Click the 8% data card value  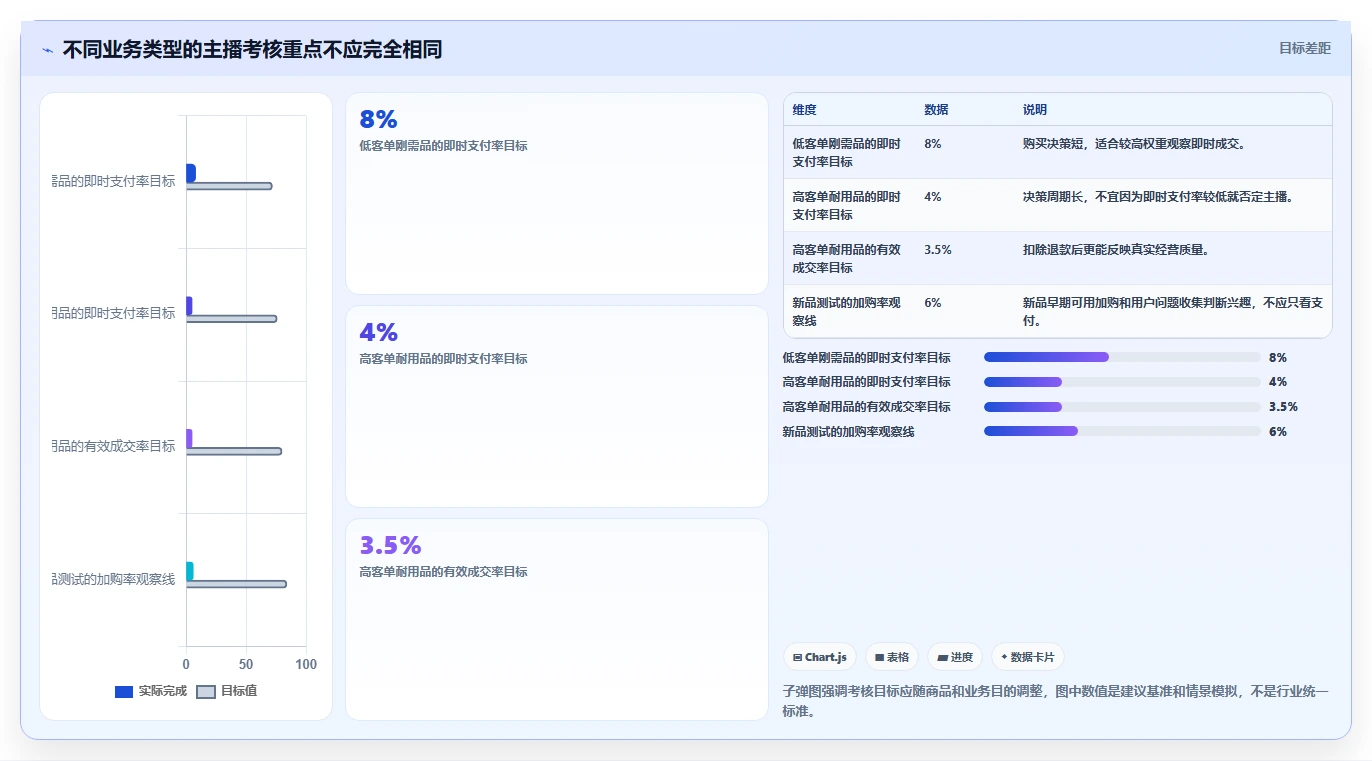[x=378, y=120]
